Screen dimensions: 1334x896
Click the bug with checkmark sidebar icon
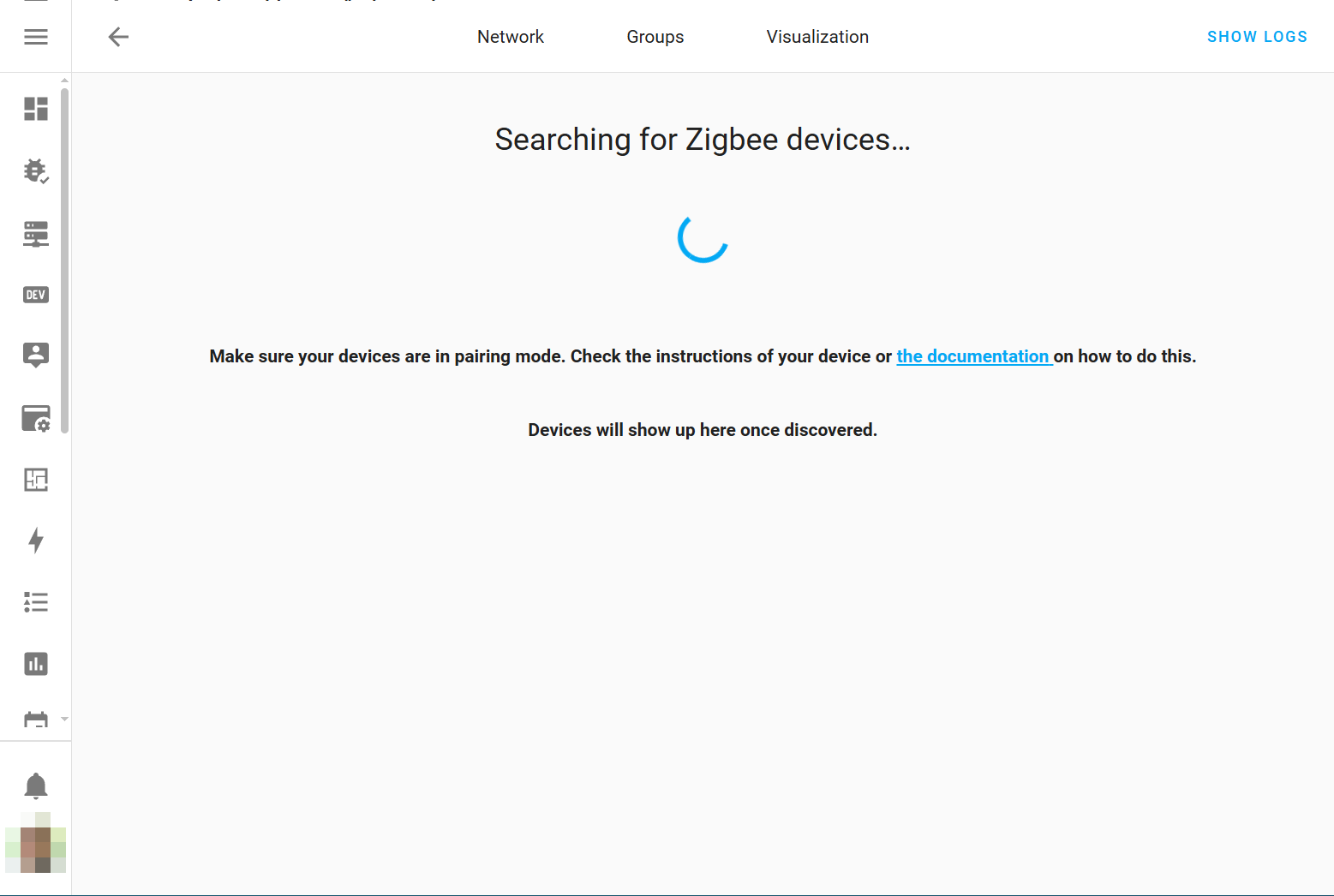point(36,171)
